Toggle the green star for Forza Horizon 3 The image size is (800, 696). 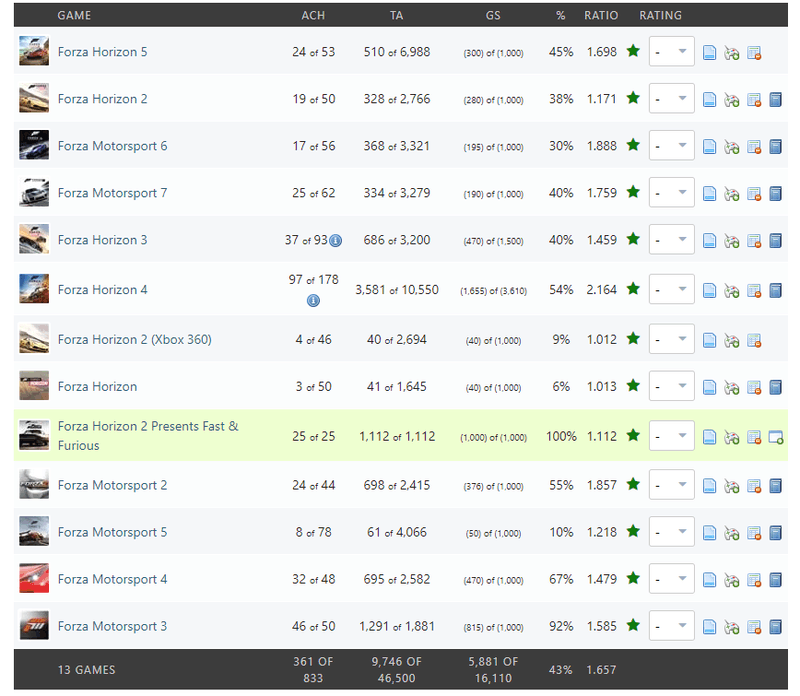(633, 238)
